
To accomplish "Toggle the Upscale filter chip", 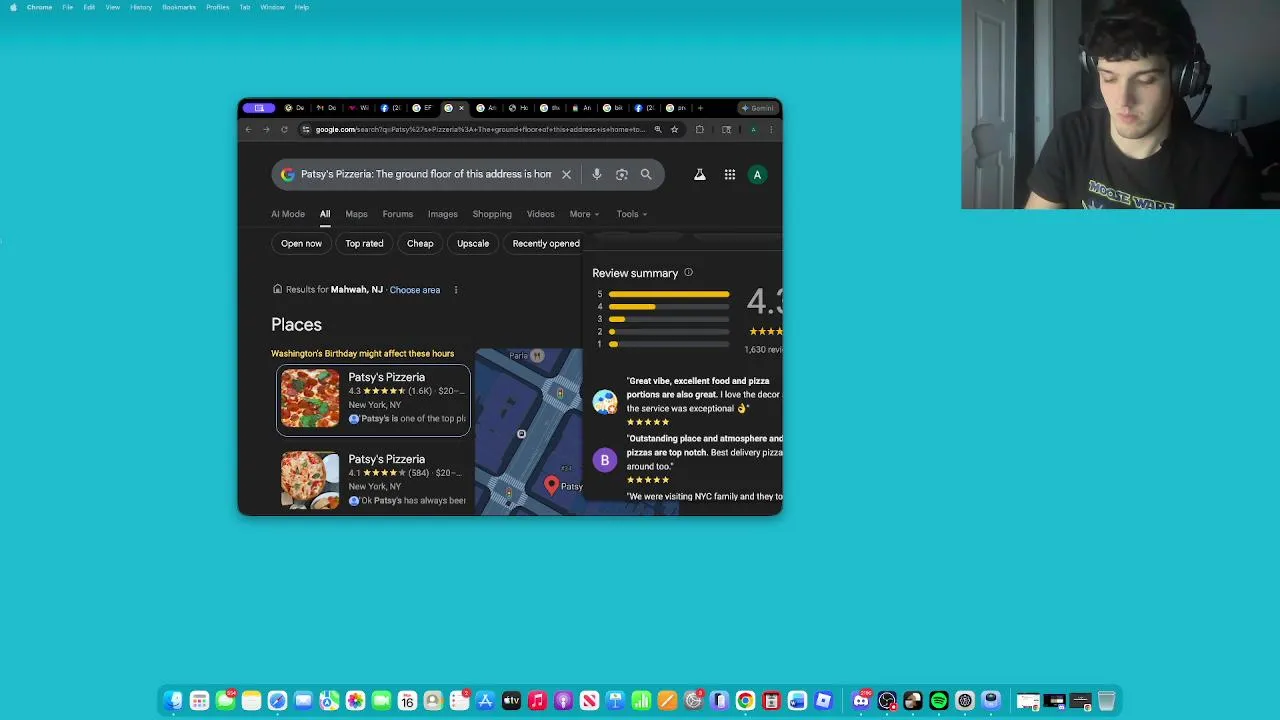I will (473, 243).
